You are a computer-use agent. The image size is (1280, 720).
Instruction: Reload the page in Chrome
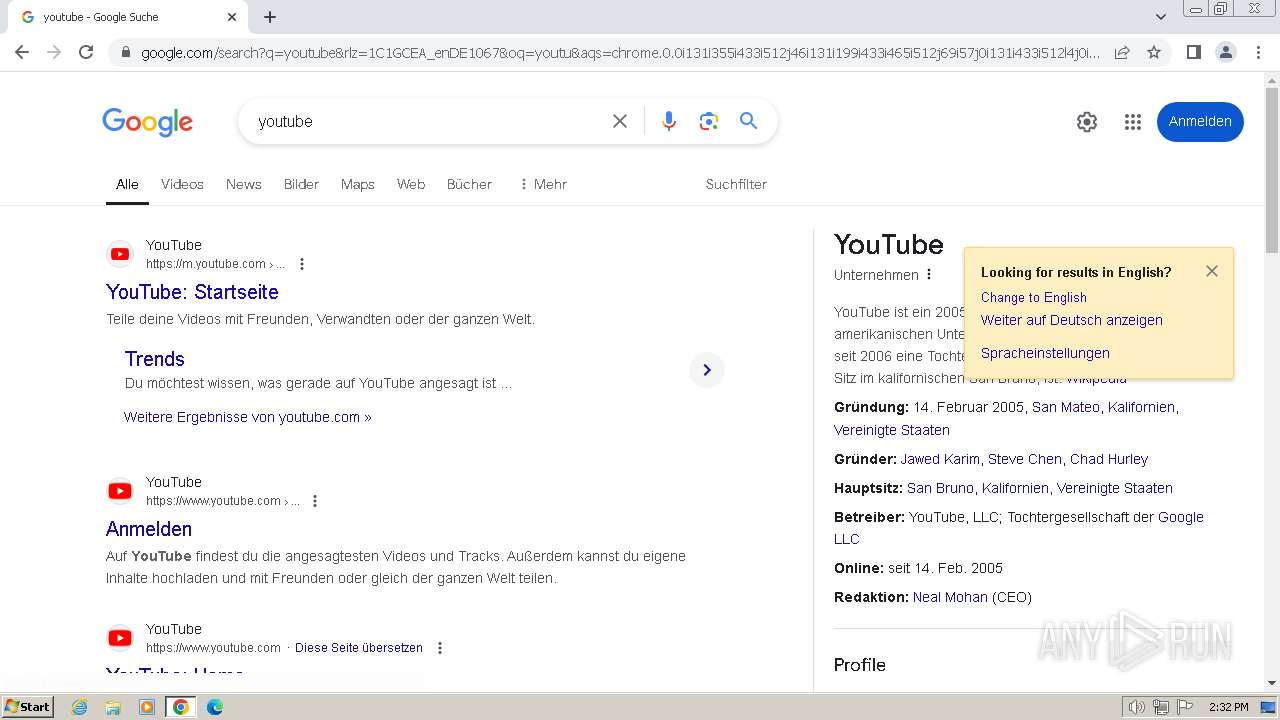coord(86,52)
